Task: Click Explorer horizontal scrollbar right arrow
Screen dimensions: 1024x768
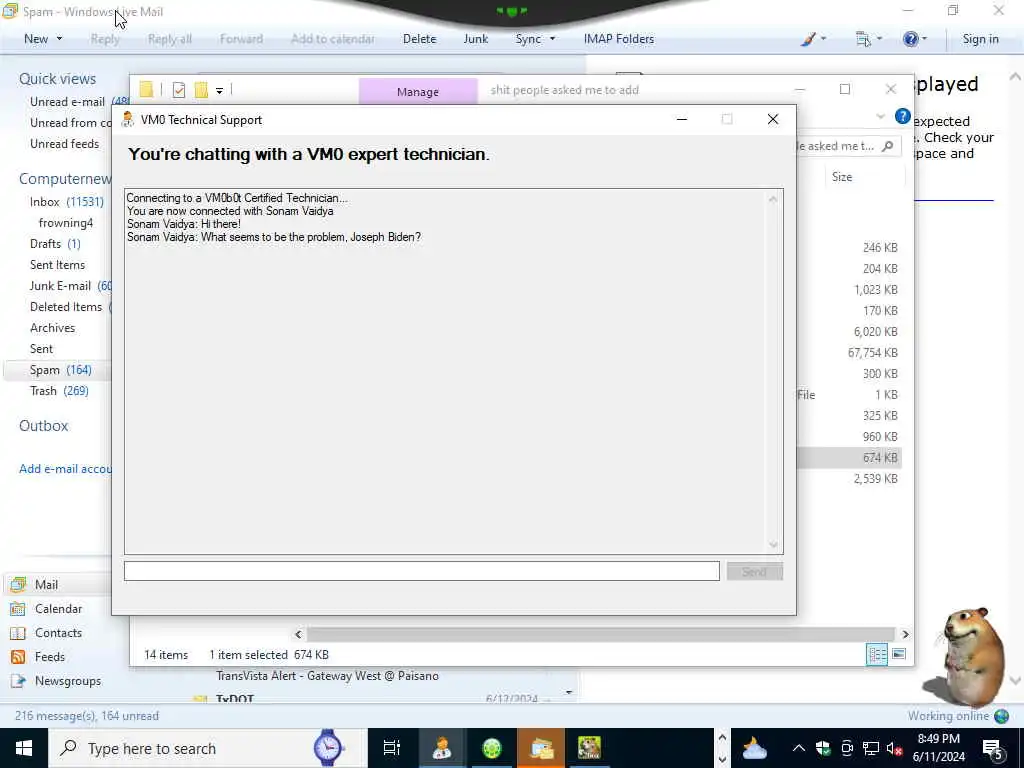Action: [x=905, y=634]
